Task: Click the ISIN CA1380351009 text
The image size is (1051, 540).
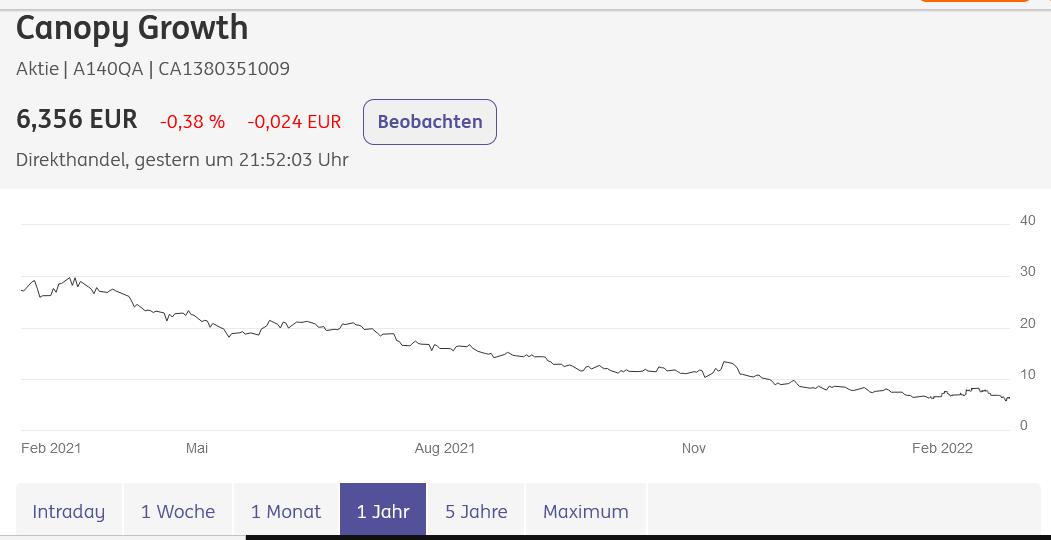Action: (x=224, y=69)
